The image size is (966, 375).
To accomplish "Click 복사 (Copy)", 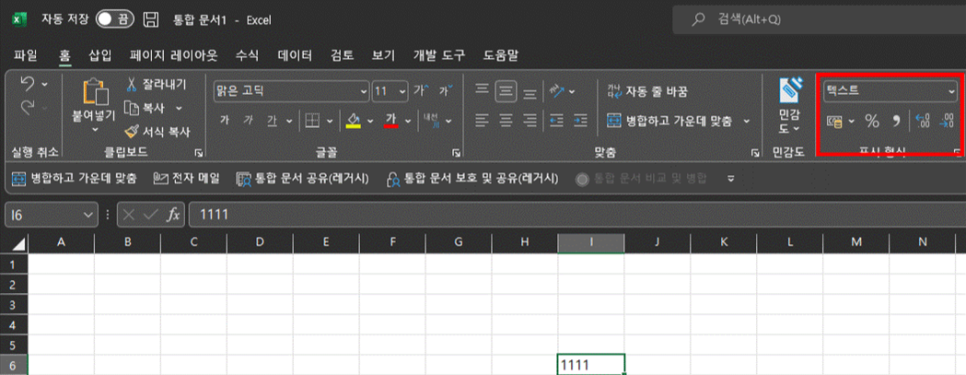I will [x=146, y=108].
